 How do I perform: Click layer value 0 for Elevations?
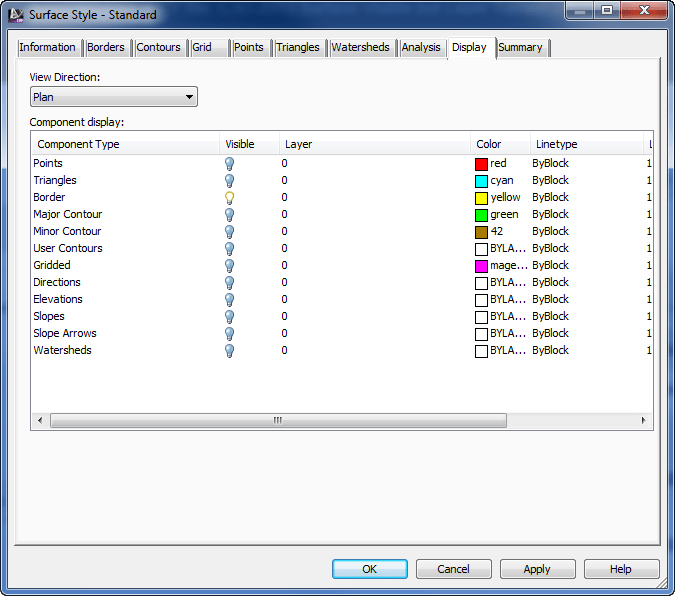(284, 299)
